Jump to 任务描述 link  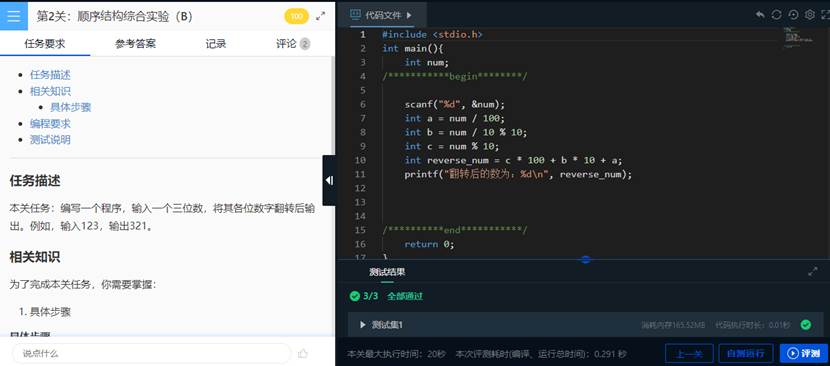[x=50, y=75]
